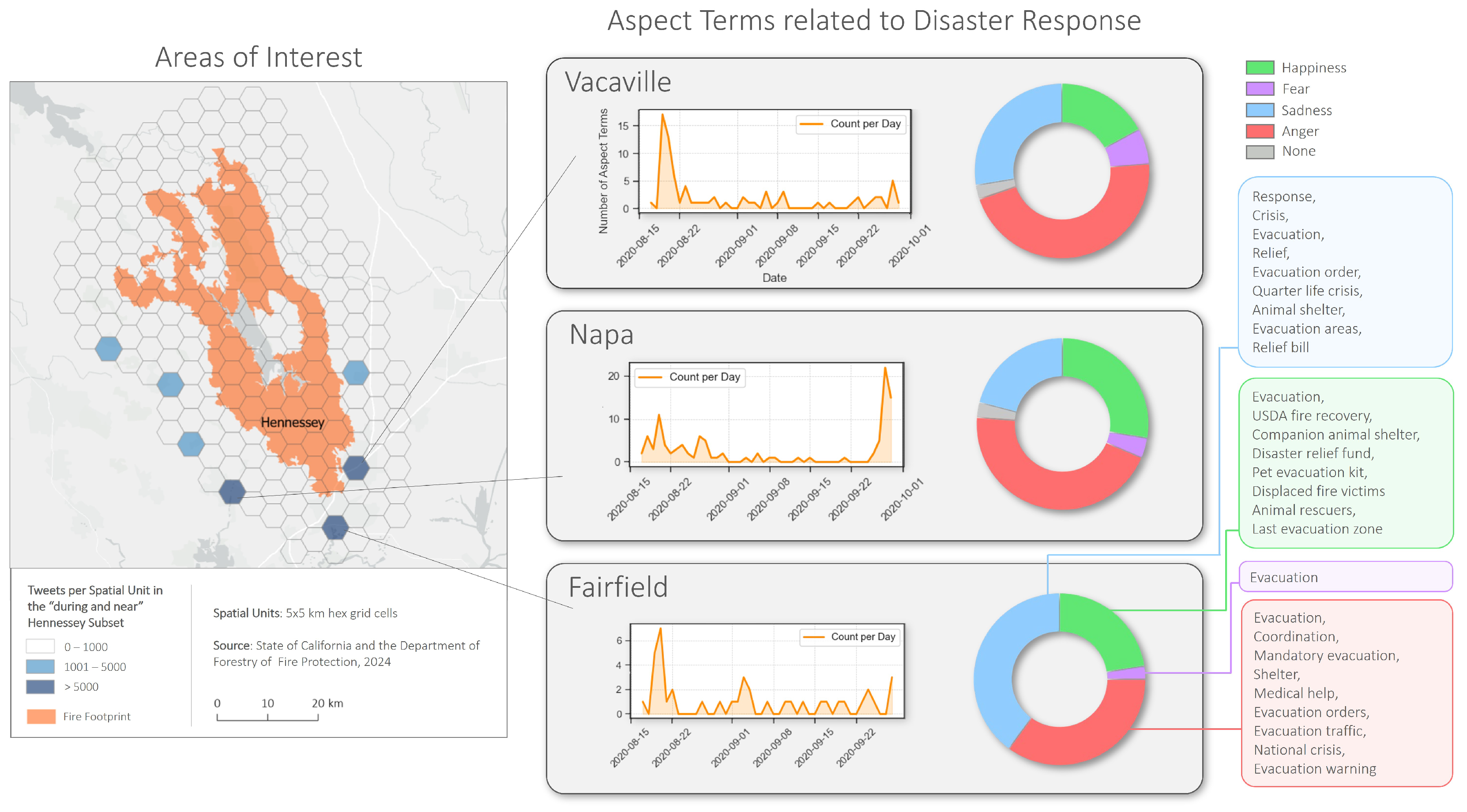Click the USDA fire recovery term in the green box
The image size is (1467, 812).
1312,416
